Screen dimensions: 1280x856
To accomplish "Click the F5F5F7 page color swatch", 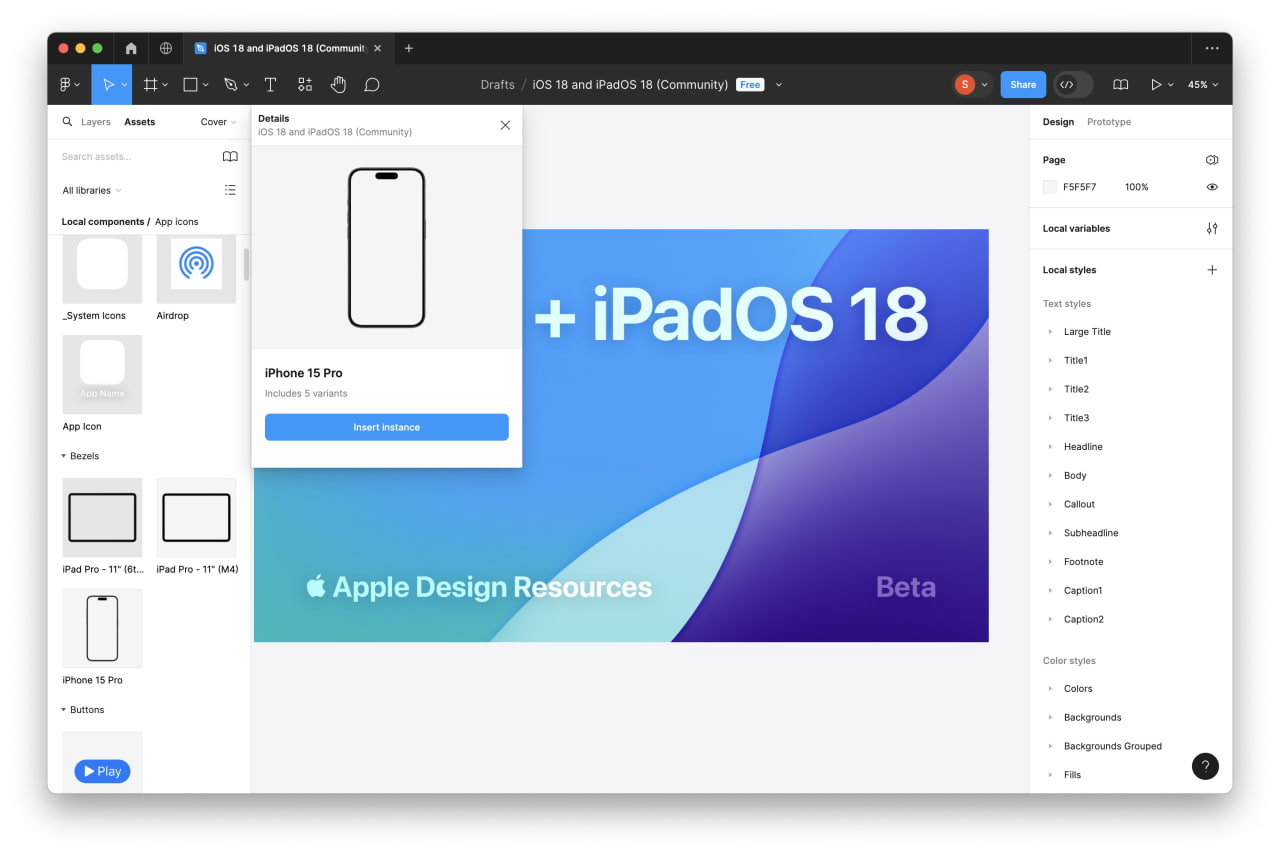I will click(x=1049, y=187).
